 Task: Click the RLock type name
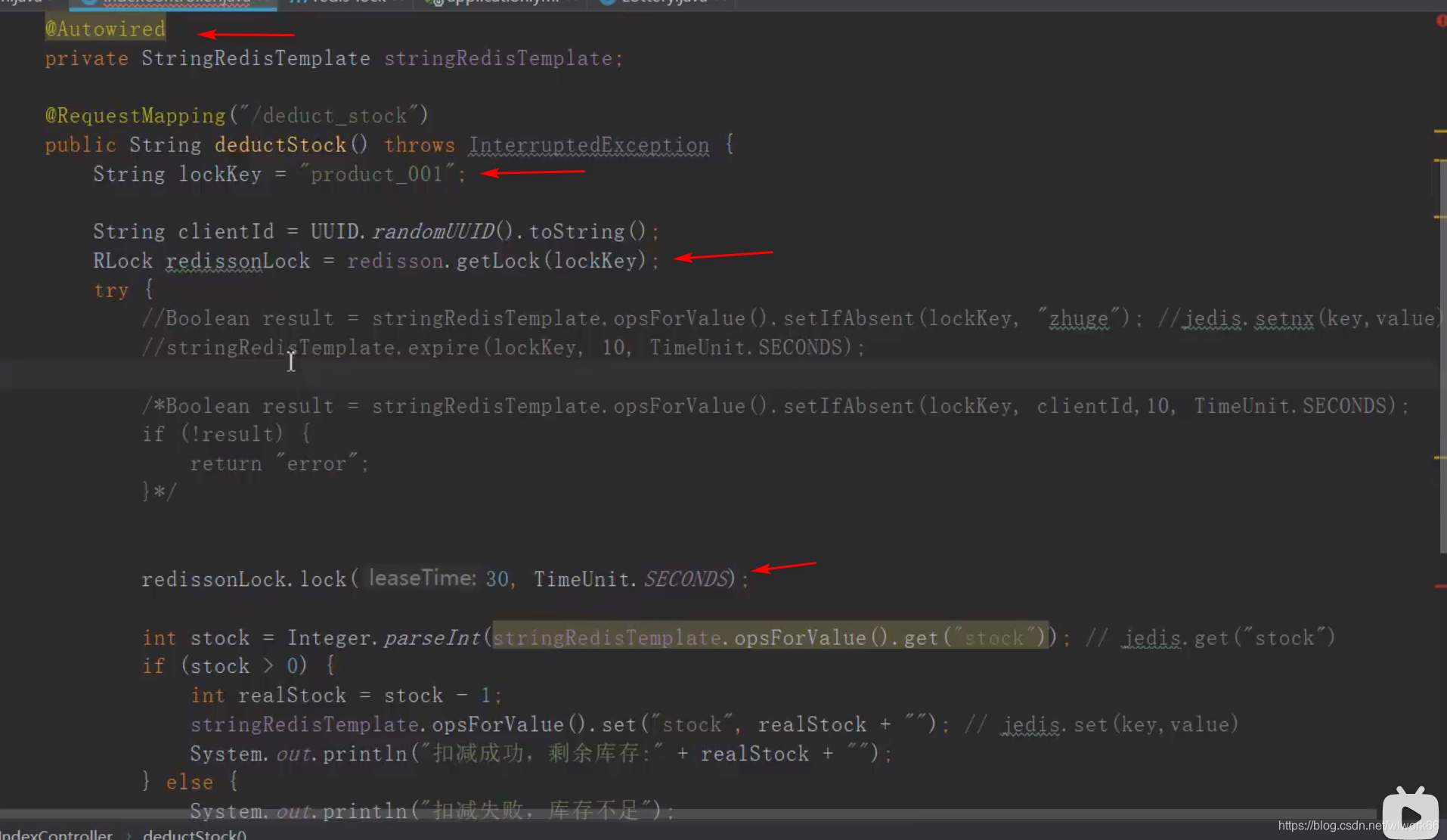pyautogui.click(x=123, y=260)
